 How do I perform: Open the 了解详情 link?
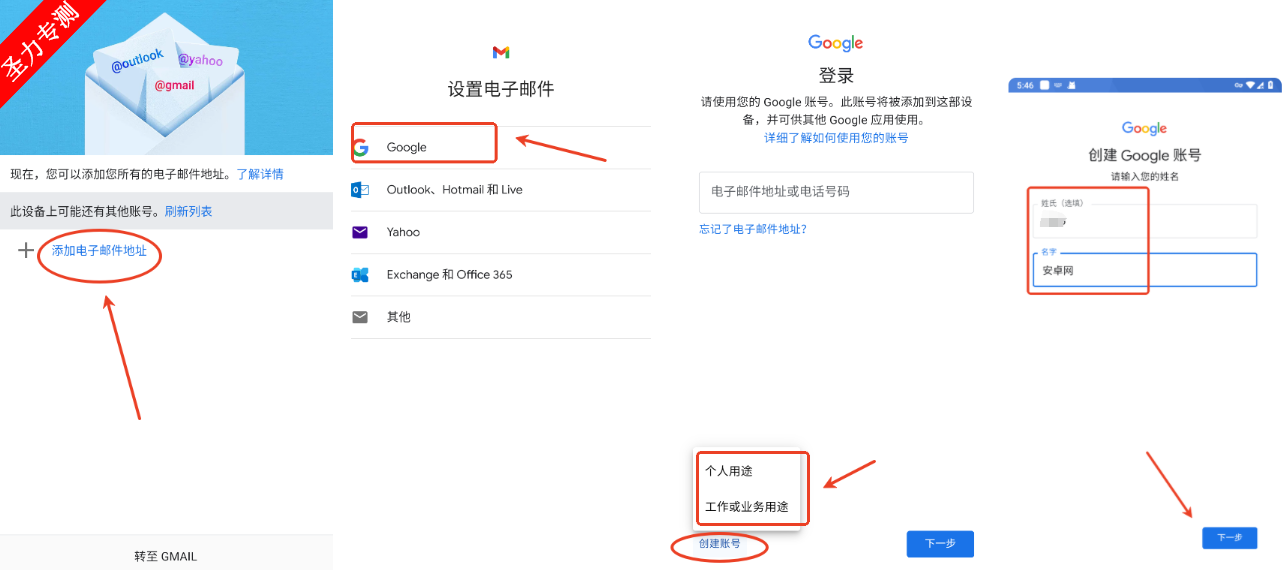pos(260,174)
